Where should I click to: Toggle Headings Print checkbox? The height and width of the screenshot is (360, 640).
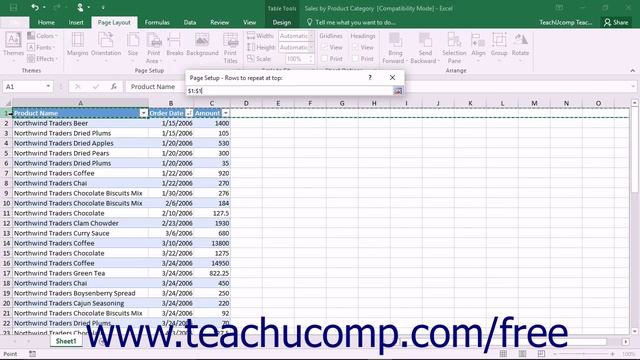coord(356,59)
